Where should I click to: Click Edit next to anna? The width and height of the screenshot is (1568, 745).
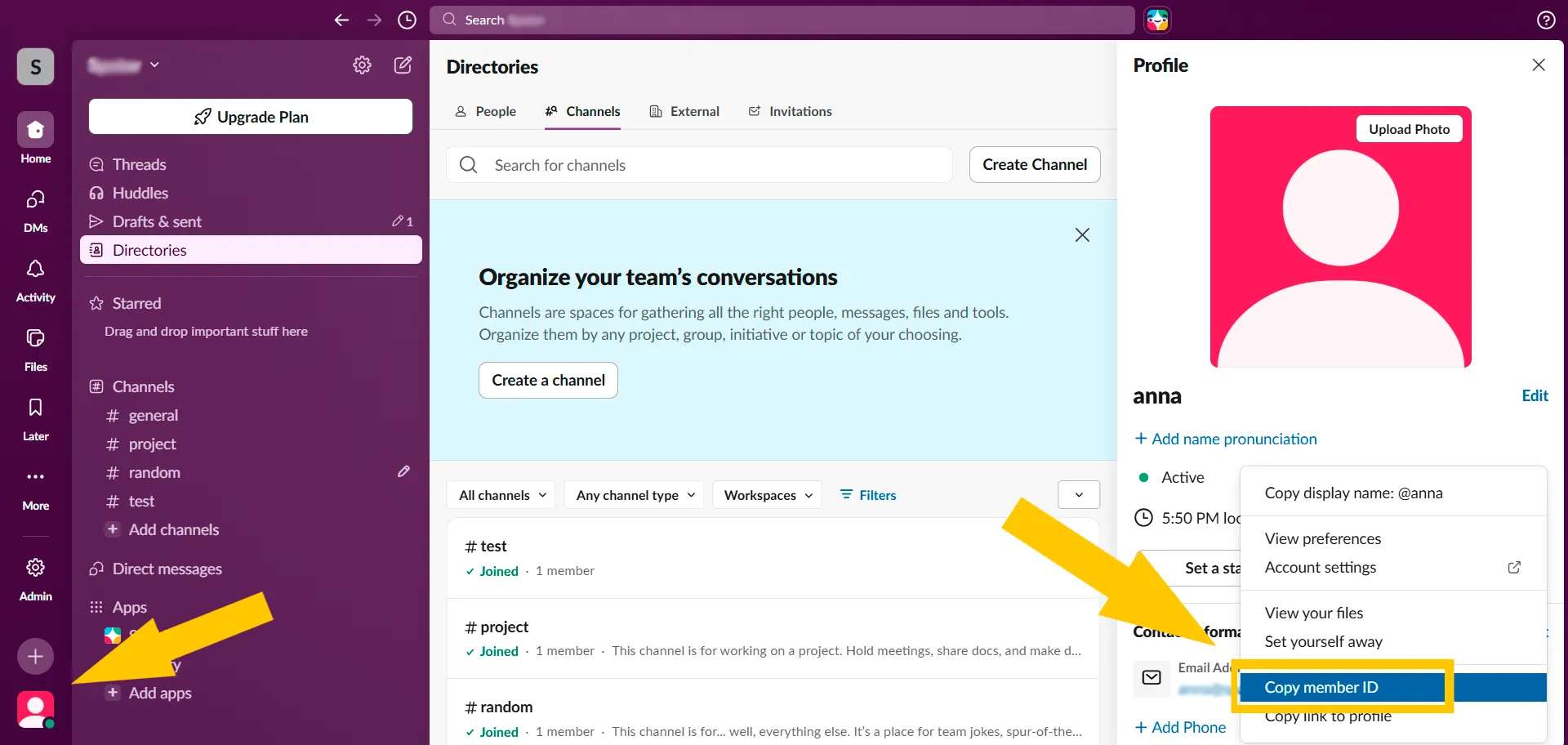tap(1535, 395)
